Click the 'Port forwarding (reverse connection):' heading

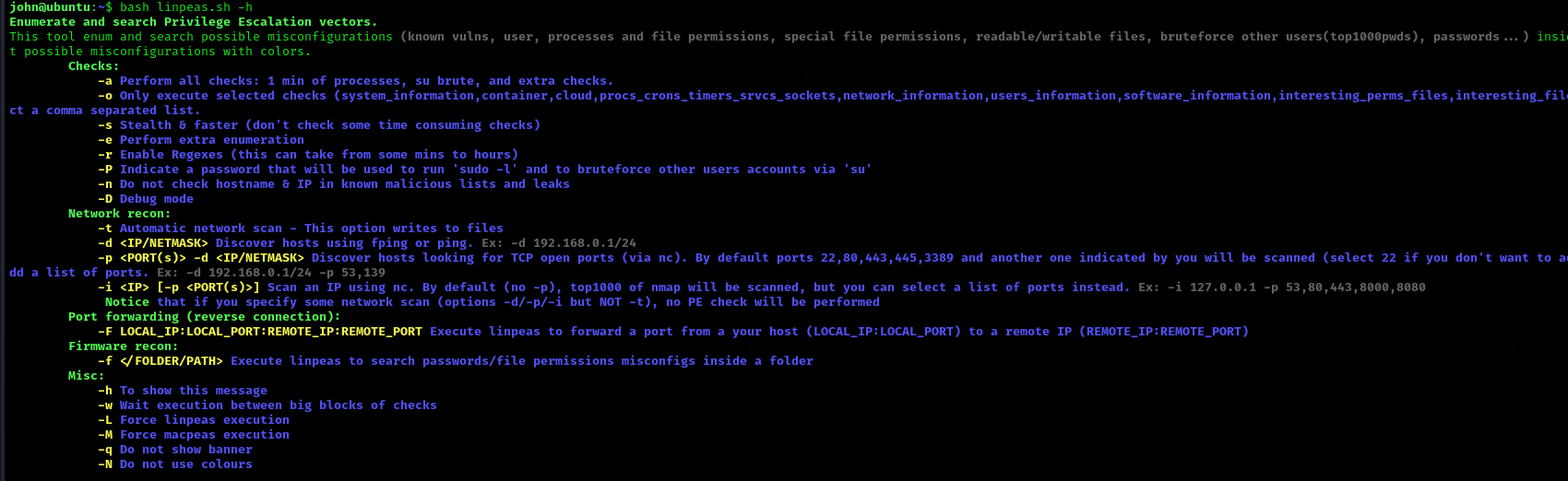click(204, 317)
